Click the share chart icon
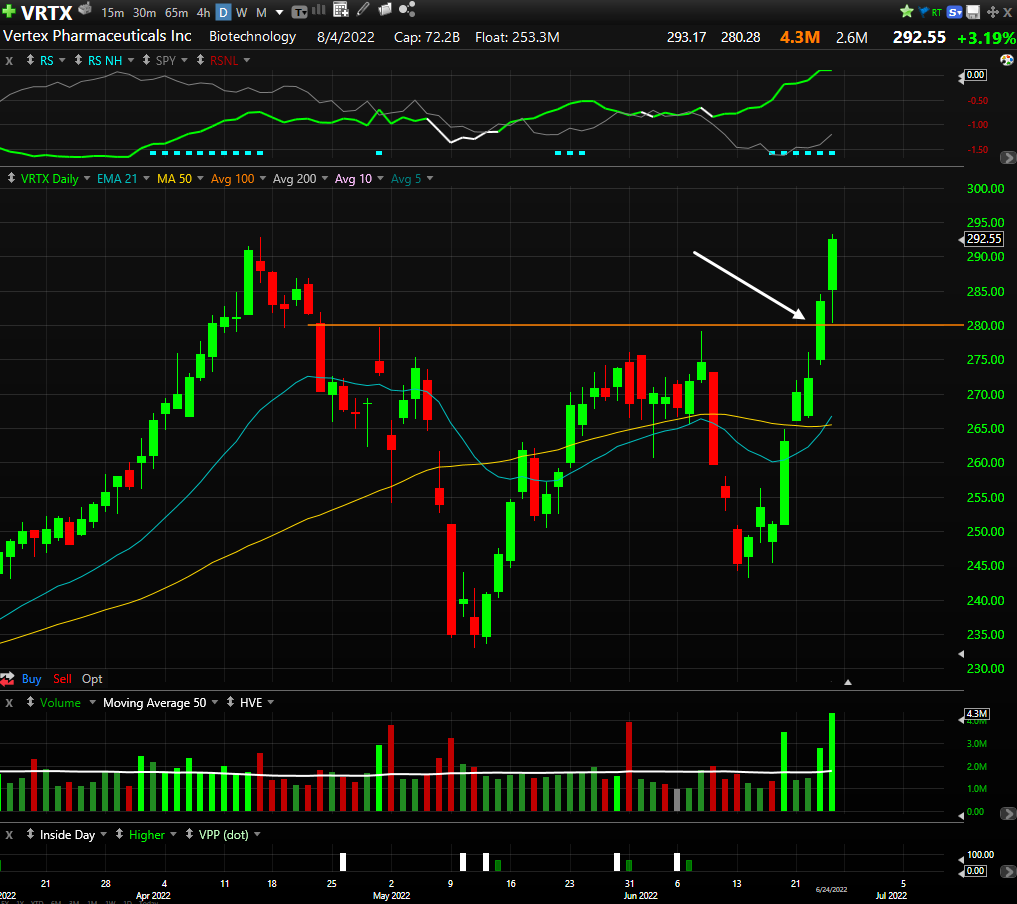 click(x=407, y=9)
